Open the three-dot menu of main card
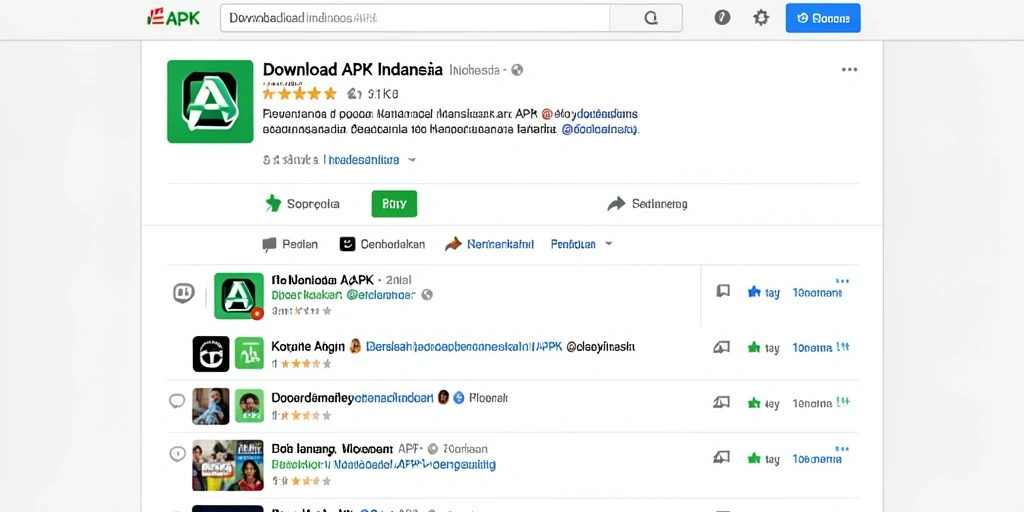 pos(849,70)
